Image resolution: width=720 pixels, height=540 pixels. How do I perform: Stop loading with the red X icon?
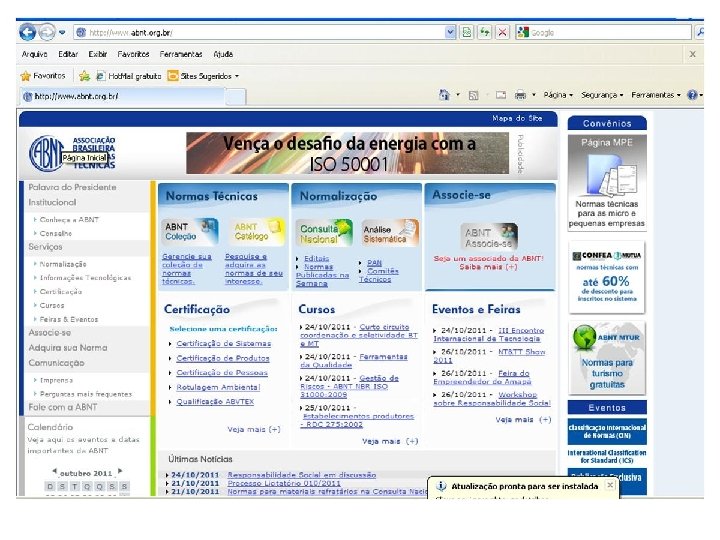point(502,32)
